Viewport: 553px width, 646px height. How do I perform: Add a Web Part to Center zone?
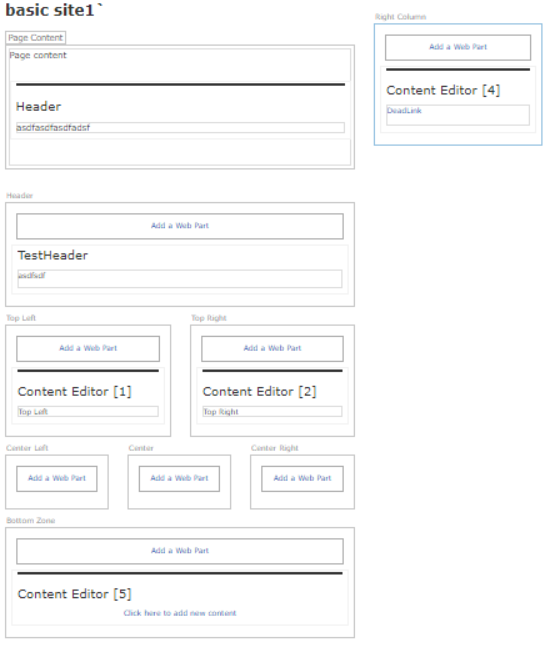point(179,479)
